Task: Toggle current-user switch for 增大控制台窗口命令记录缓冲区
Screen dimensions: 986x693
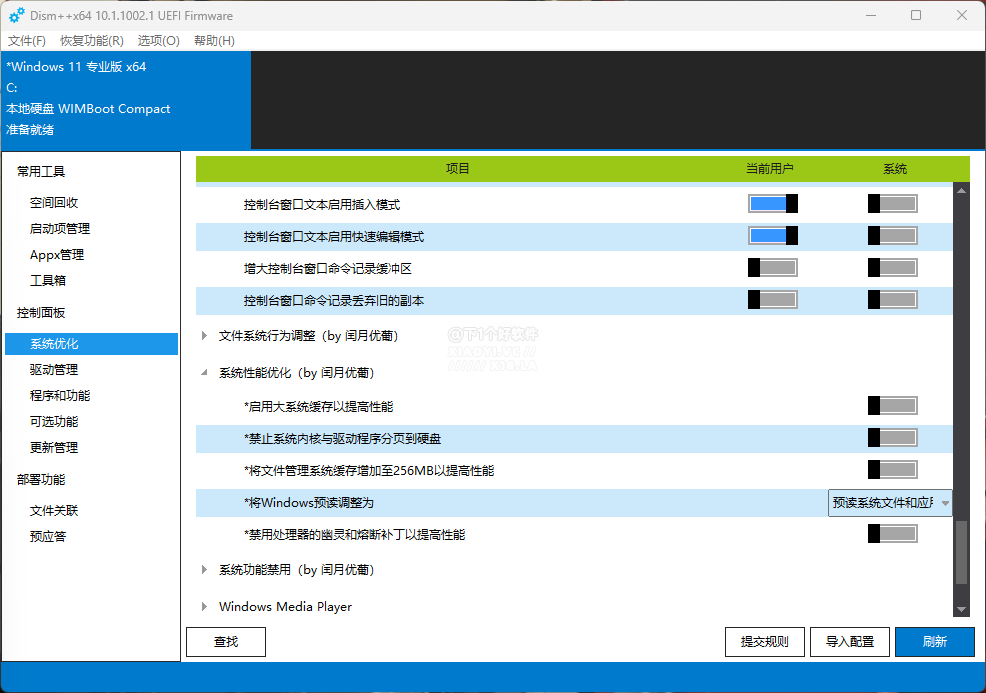Action: pyautogui.click(x=773, y=267)
